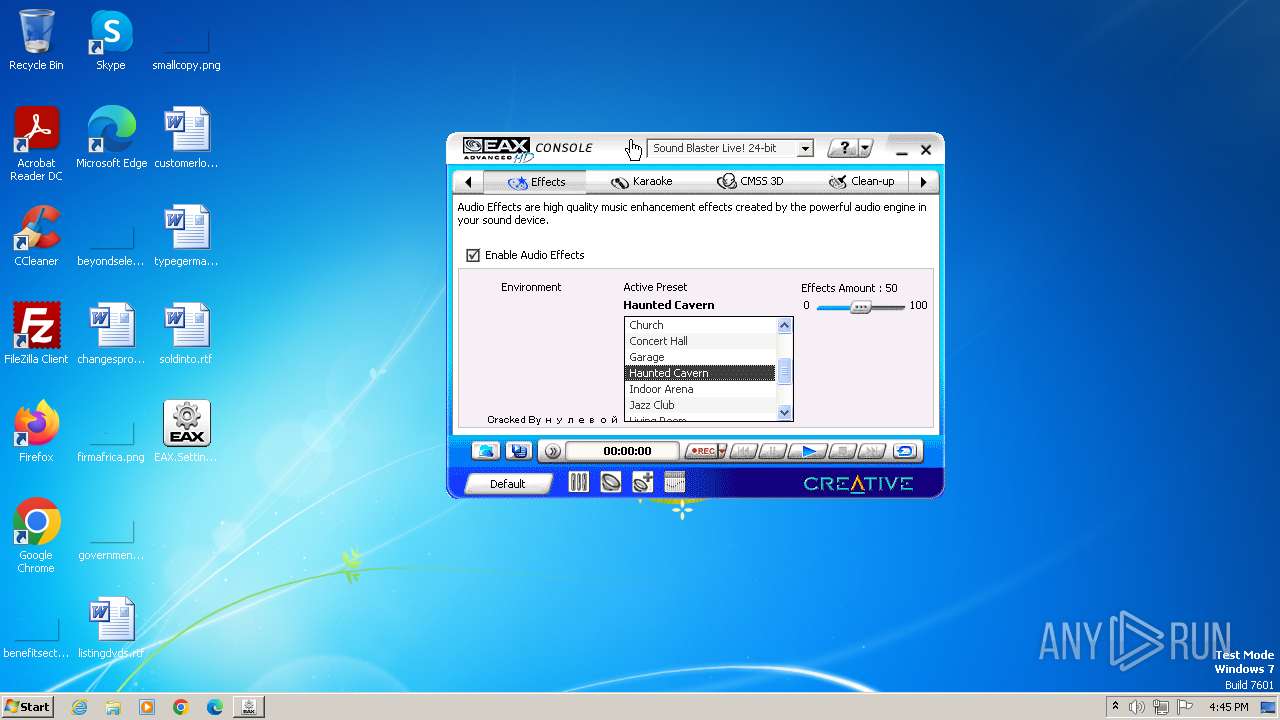This screenshot has height=720, width=1280.
Task: Open the CCleaner desktop shortcut
Action: pos(36,235)
